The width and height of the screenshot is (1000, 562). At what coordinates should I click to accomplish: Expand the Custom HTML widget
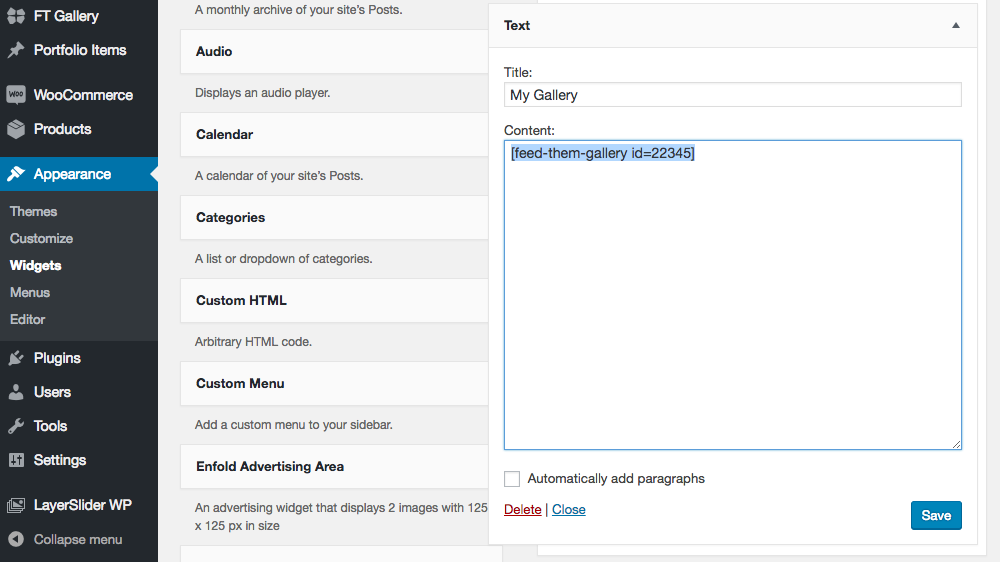click(x=334, y=300)
